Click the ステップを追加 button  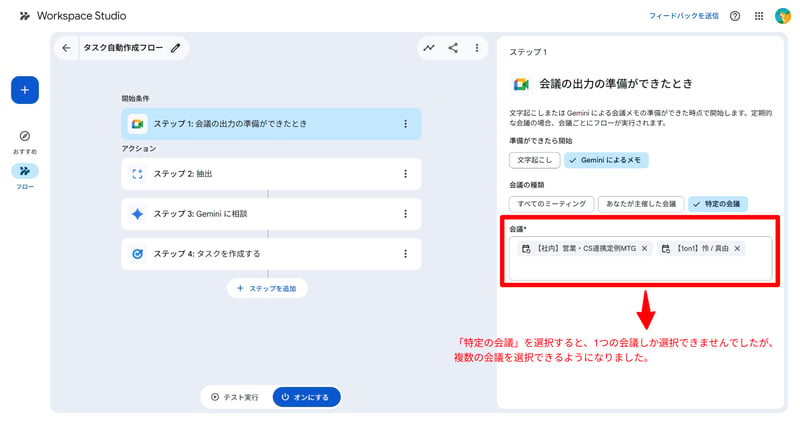pos(267,288)
